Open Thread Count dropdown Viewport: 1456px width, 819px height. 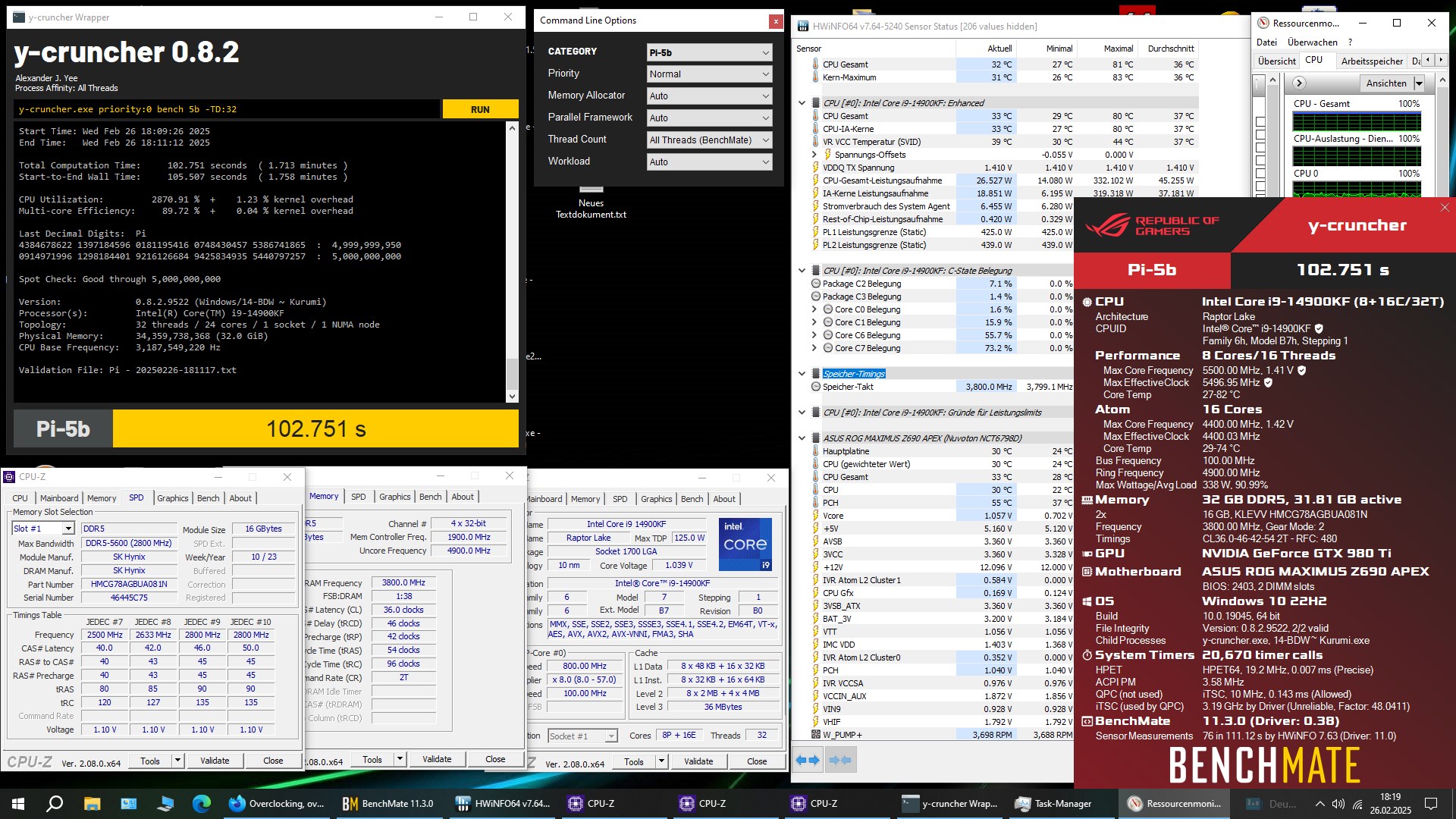click(x=709, y=140)
